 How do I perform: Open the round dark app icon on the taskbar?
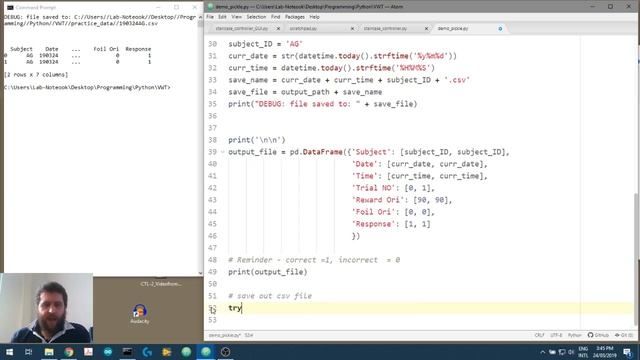click(225, 352)
